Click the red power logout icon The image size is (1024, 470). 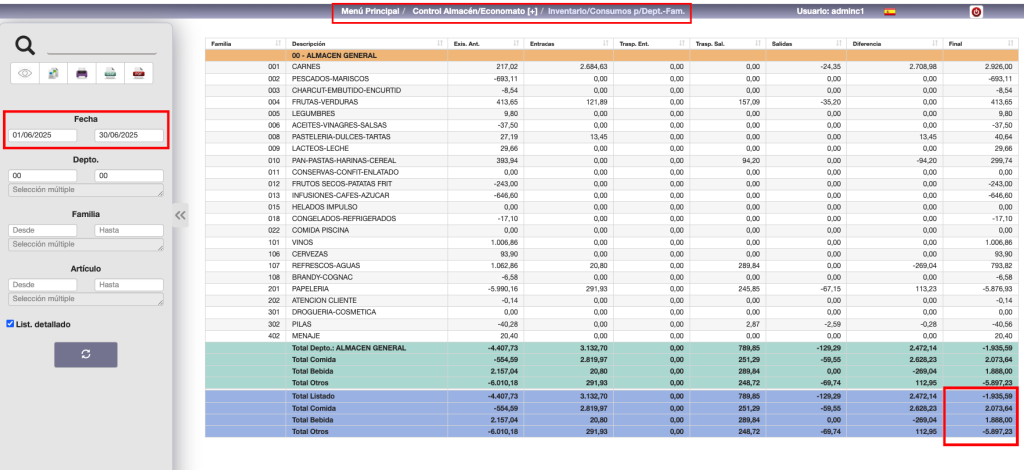coord(976,11)
